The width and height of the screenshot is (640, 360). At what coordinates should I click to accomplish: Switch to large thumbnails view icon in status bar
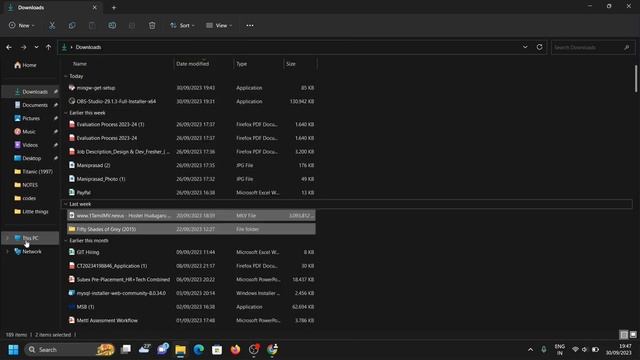[633, 335]
